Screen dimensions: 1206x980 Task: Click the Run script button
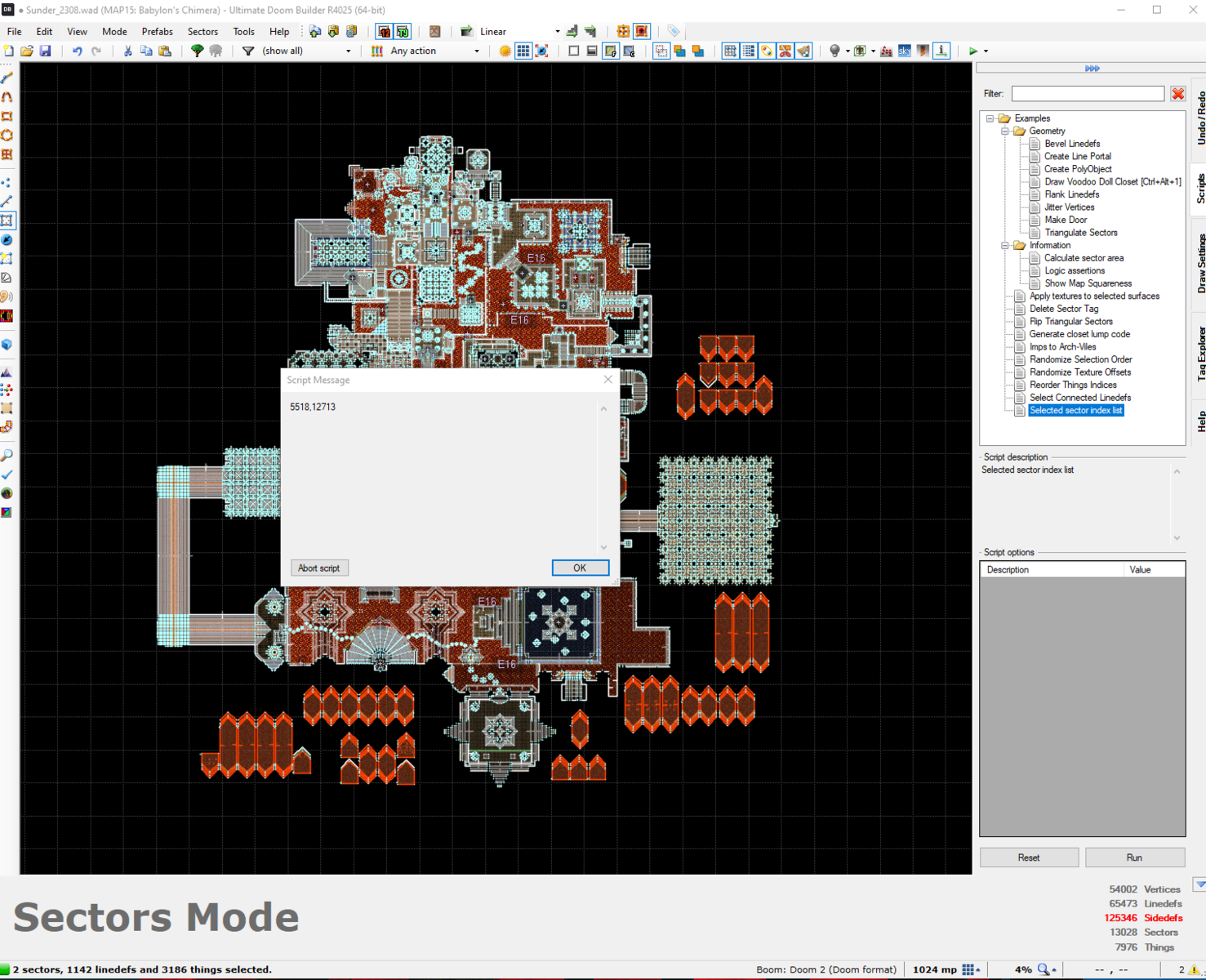click(x=1134, y=857)
